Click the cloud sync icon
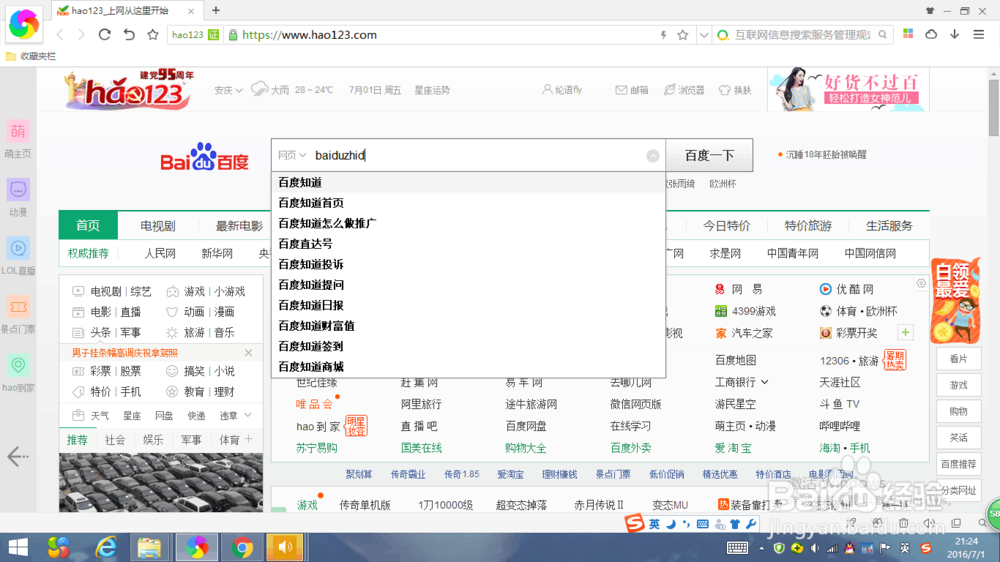The image size is (1000, 562). click(x=931, y=34)
